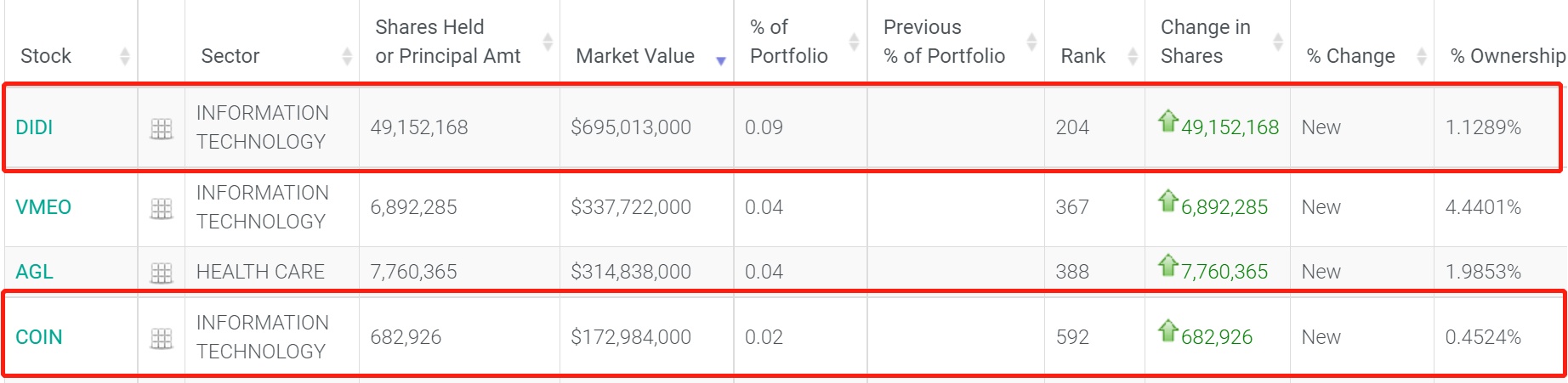This screenshot has width=1568, height=383.
Task: Open the DIDI stock link
Action: point(34,127)
